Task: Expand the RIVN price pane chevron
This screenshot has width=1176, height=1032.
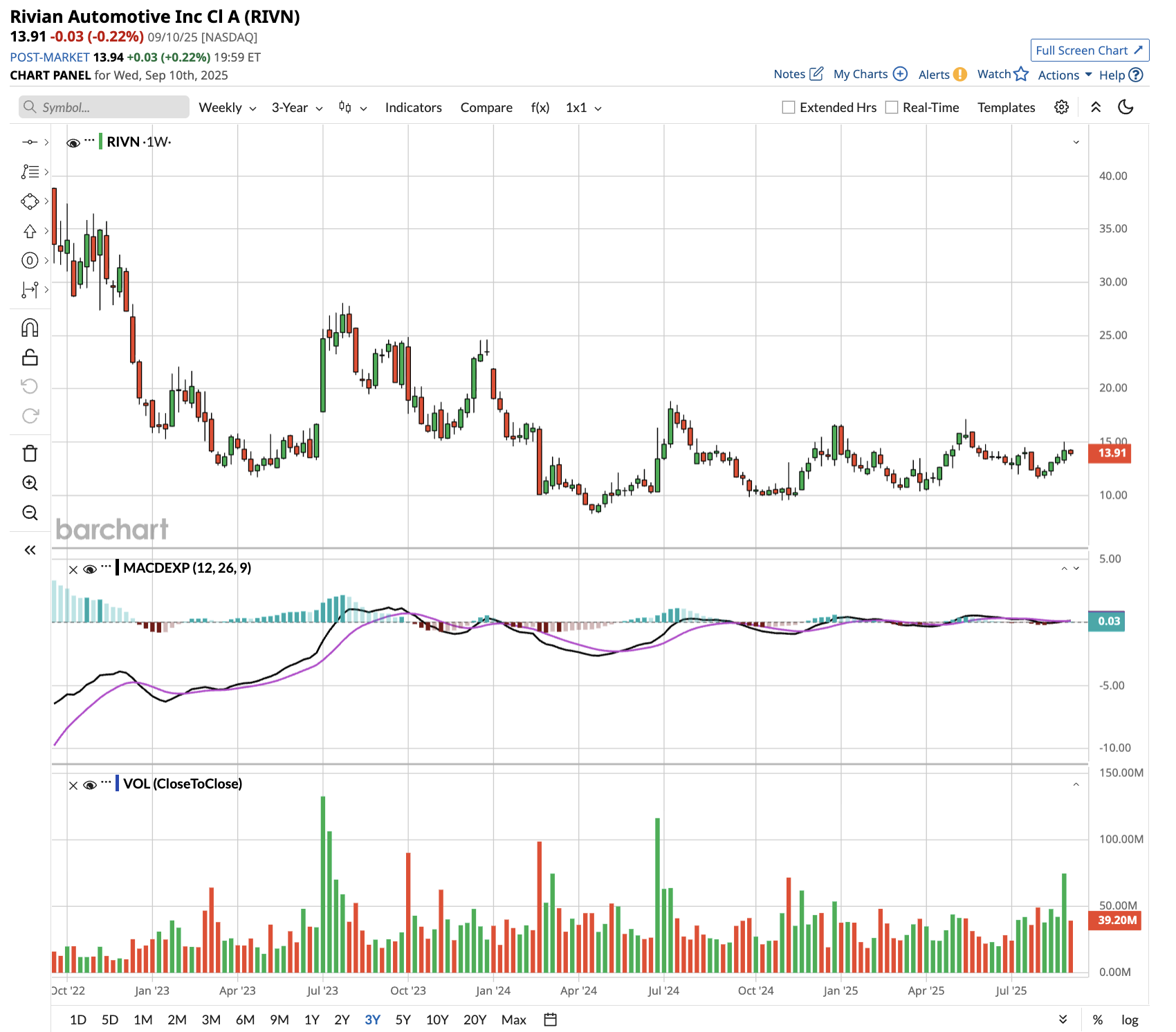Action: click(1076, 142)
